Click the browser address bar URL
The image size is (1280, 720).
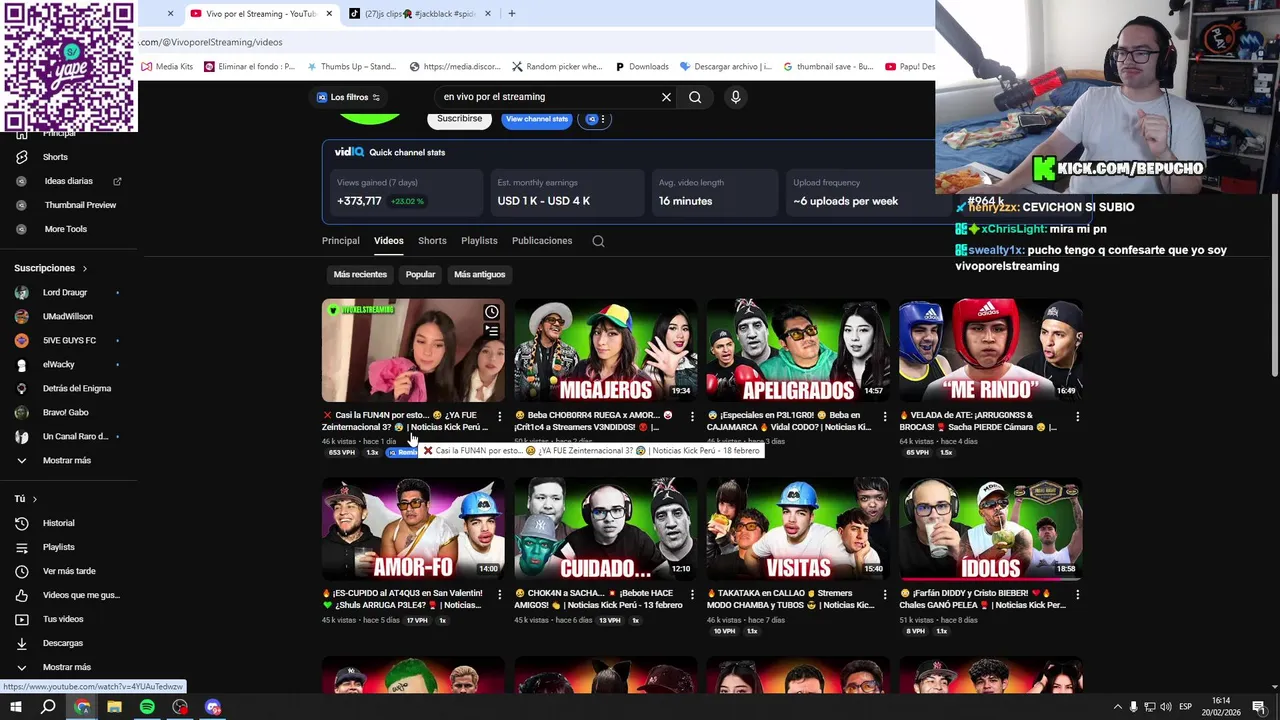pyautogui.click(x=212, y=42)
